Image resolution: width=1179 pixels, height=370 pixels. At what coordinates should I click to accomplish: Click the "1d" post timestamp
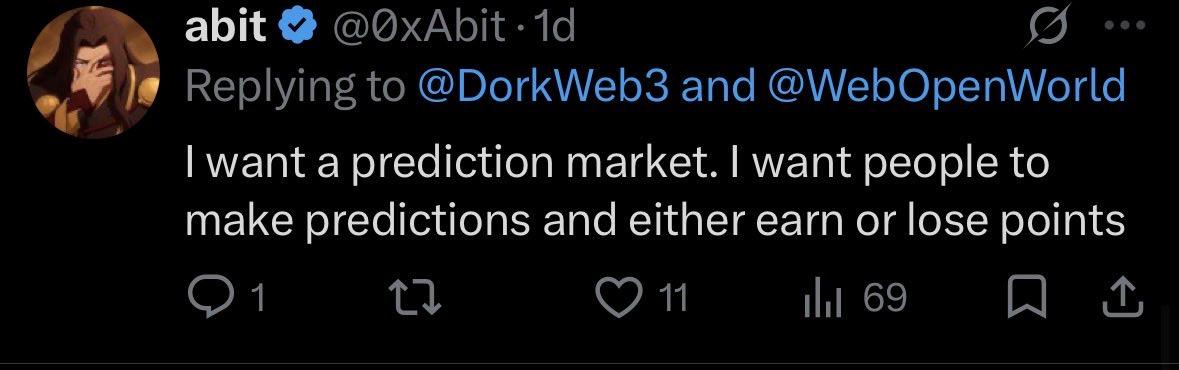[552, 29]
